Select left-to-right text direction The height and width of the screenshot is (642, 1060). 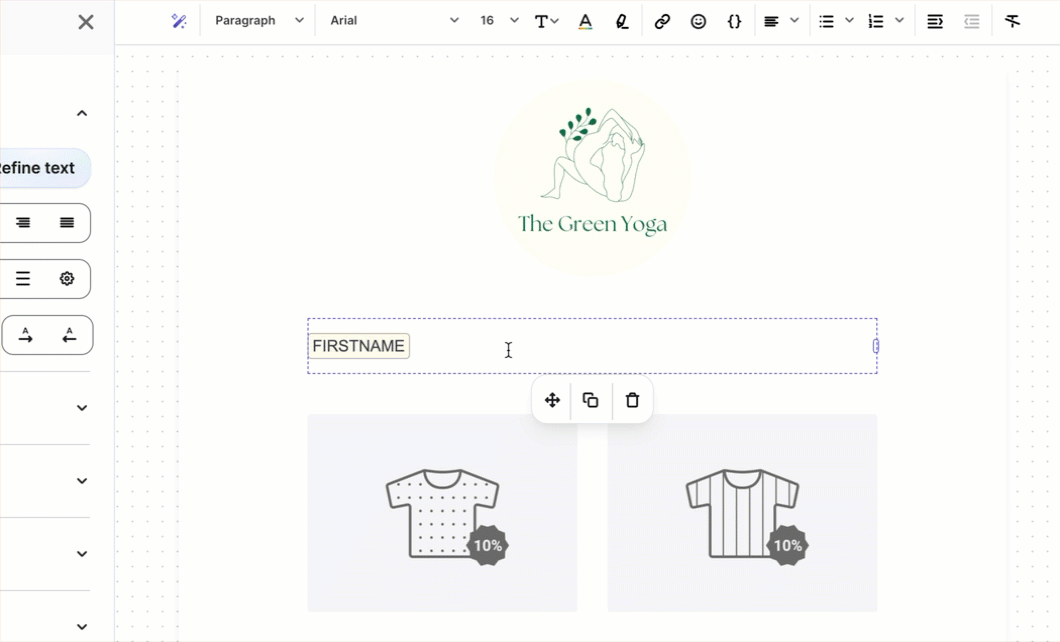point(26,335)
